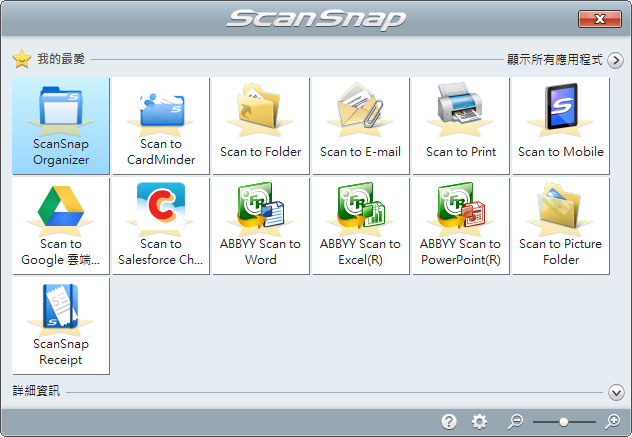632x437 pixels.
Task: Launch Scan to E-mail
Action: click(360, 125)
